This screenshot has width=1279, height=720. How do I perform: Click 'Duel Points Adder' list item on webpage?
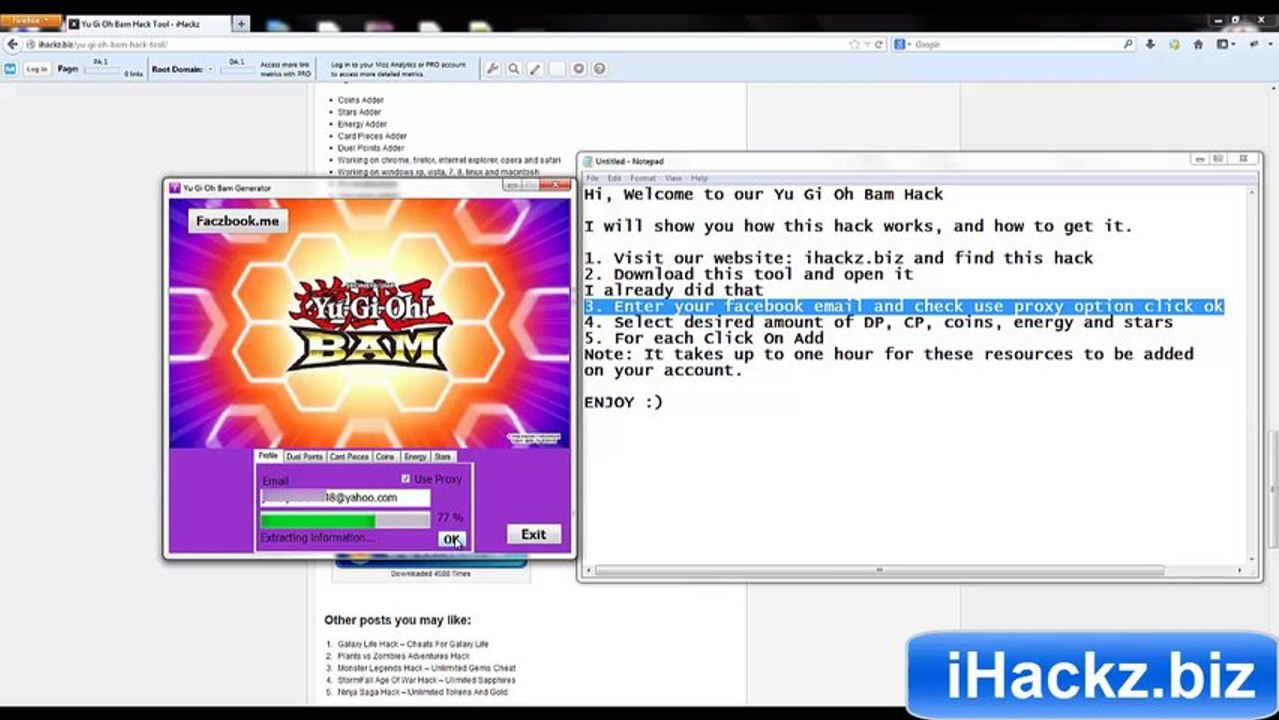tap(371, 148)
